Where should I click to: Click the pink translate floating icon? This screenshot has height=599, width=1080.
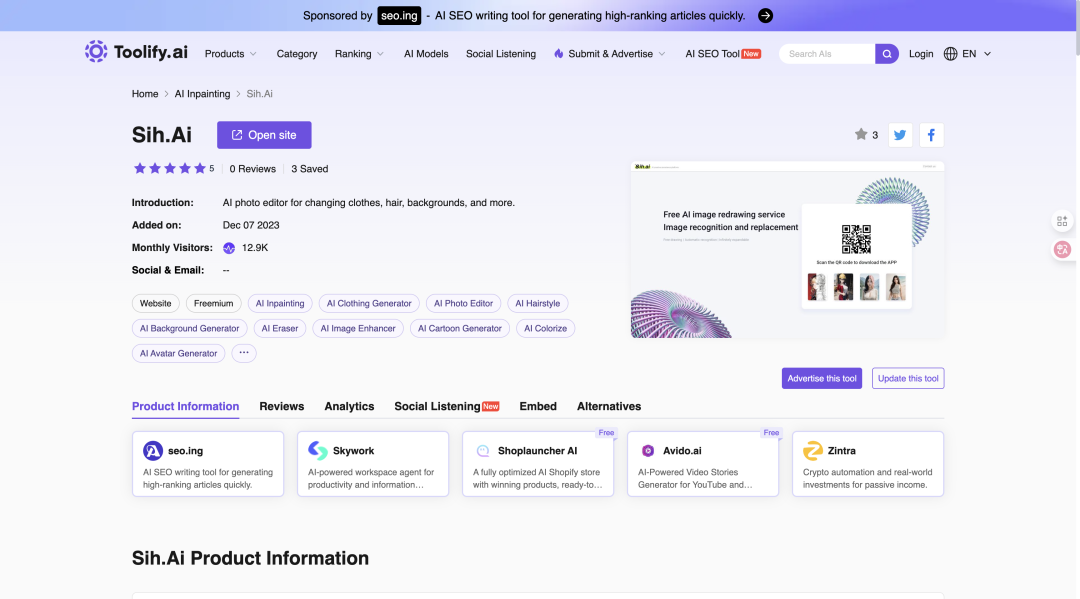pos(1061,249)
